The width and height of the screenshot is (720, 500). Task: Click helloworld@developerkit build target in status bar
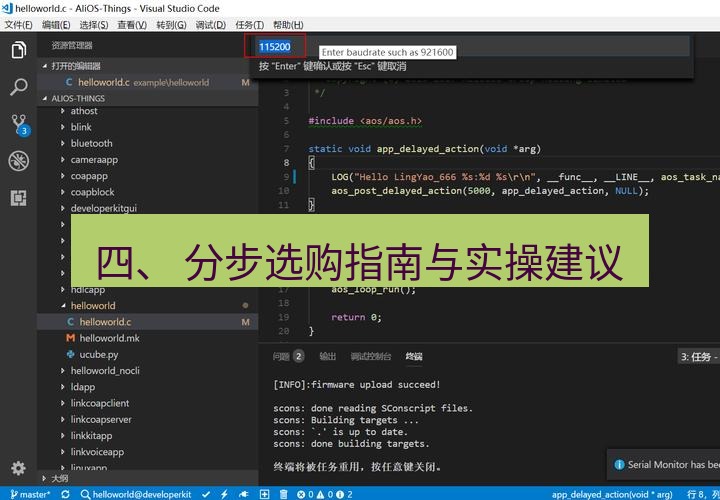click(x=136, y=494)
